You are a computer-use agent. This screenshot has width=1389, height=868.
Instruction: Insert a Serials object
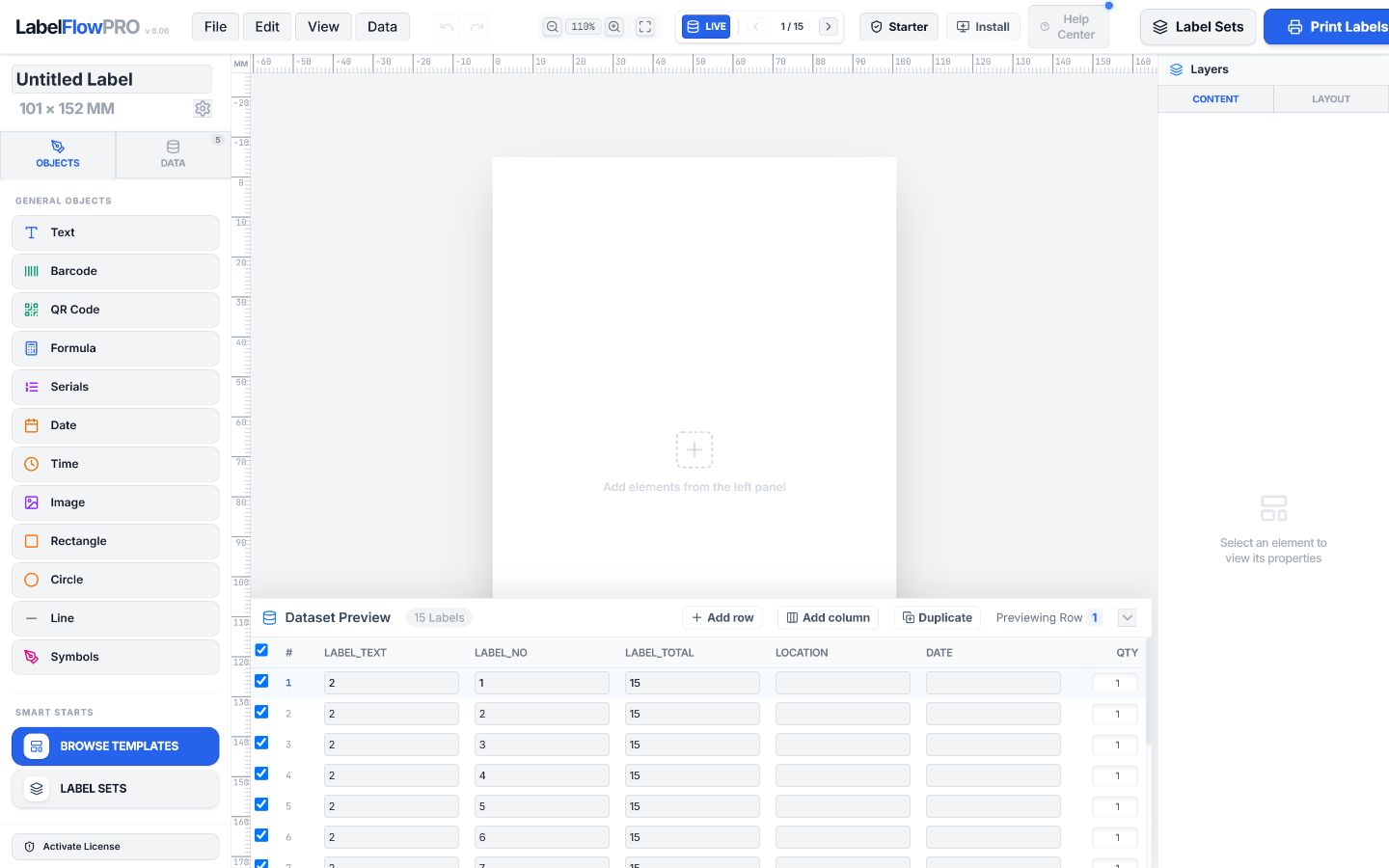(x=116, y=387)
